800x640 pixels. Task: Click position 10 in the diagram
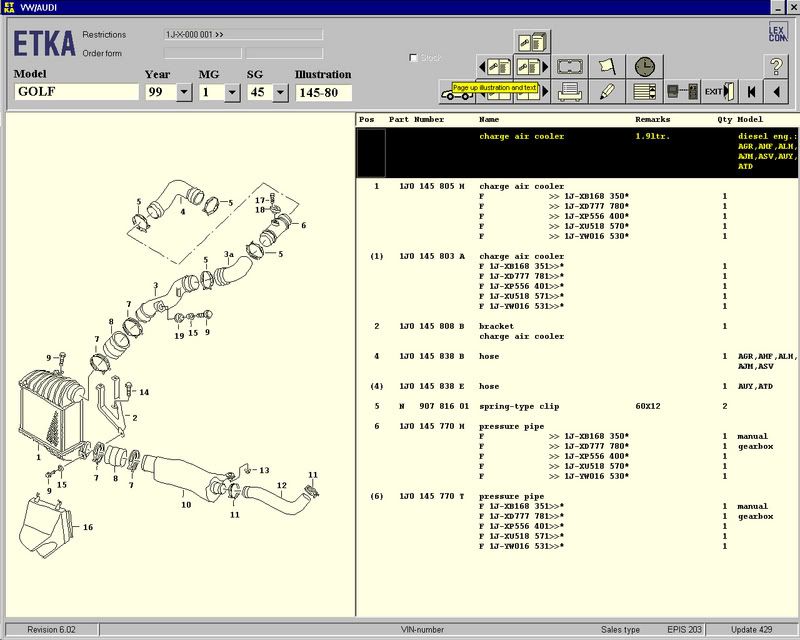click(186, 505)
